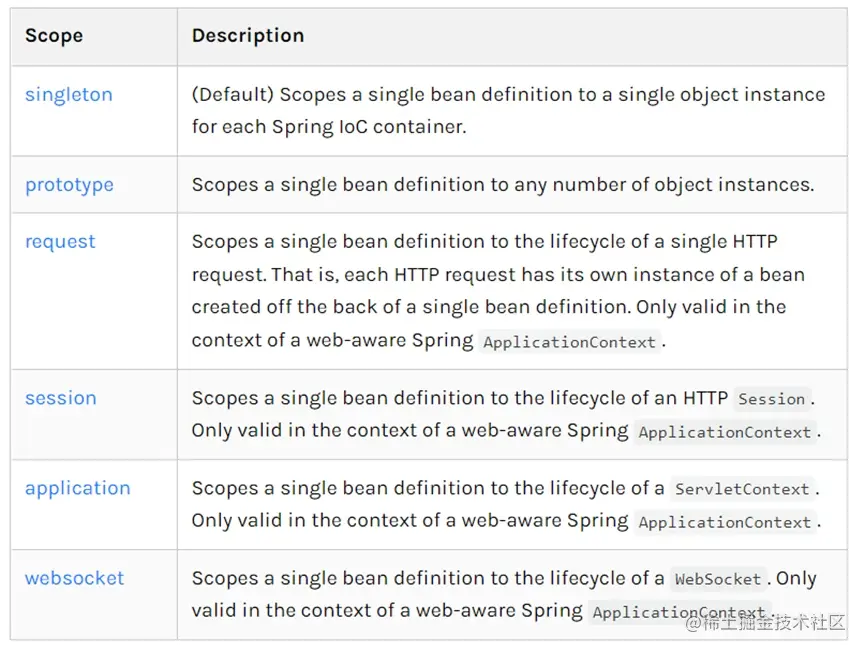This screenshot has height=652, width=865.
Task: Click the singleton description text
Action: tap(508, 110)
